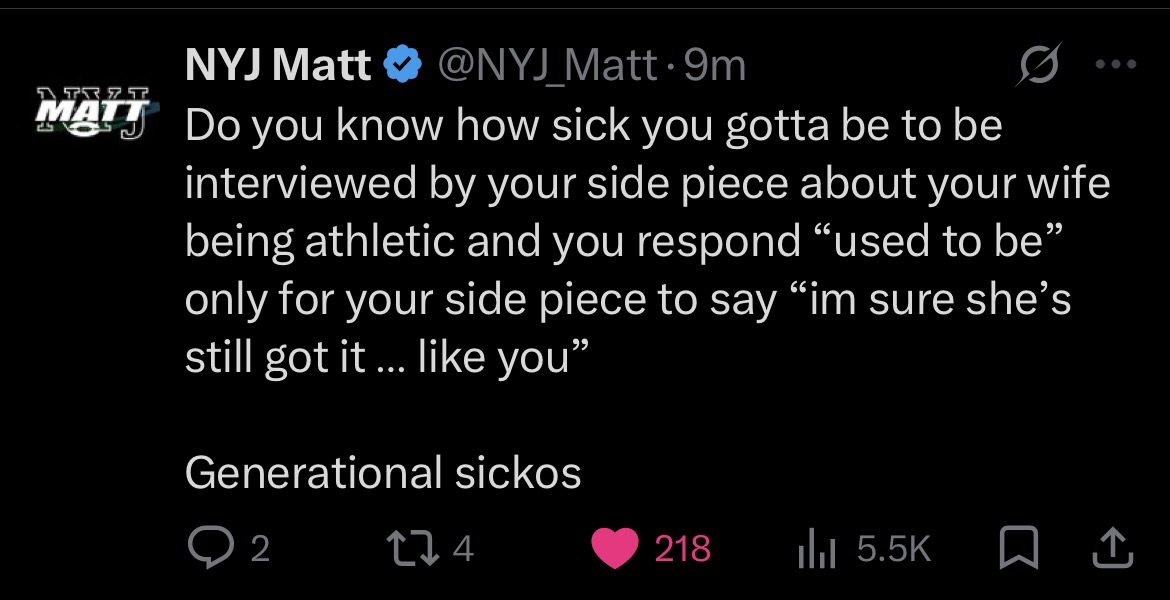Click the NYJ Matt display name
The width and height of the screenshot is (1170, 600).
coord(278,66)
